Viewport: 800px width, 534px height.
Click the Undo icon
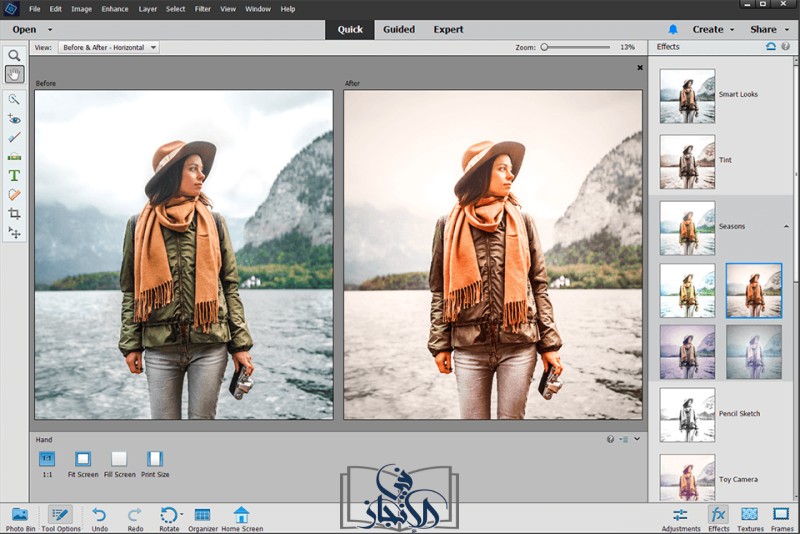tap(99, 515)
